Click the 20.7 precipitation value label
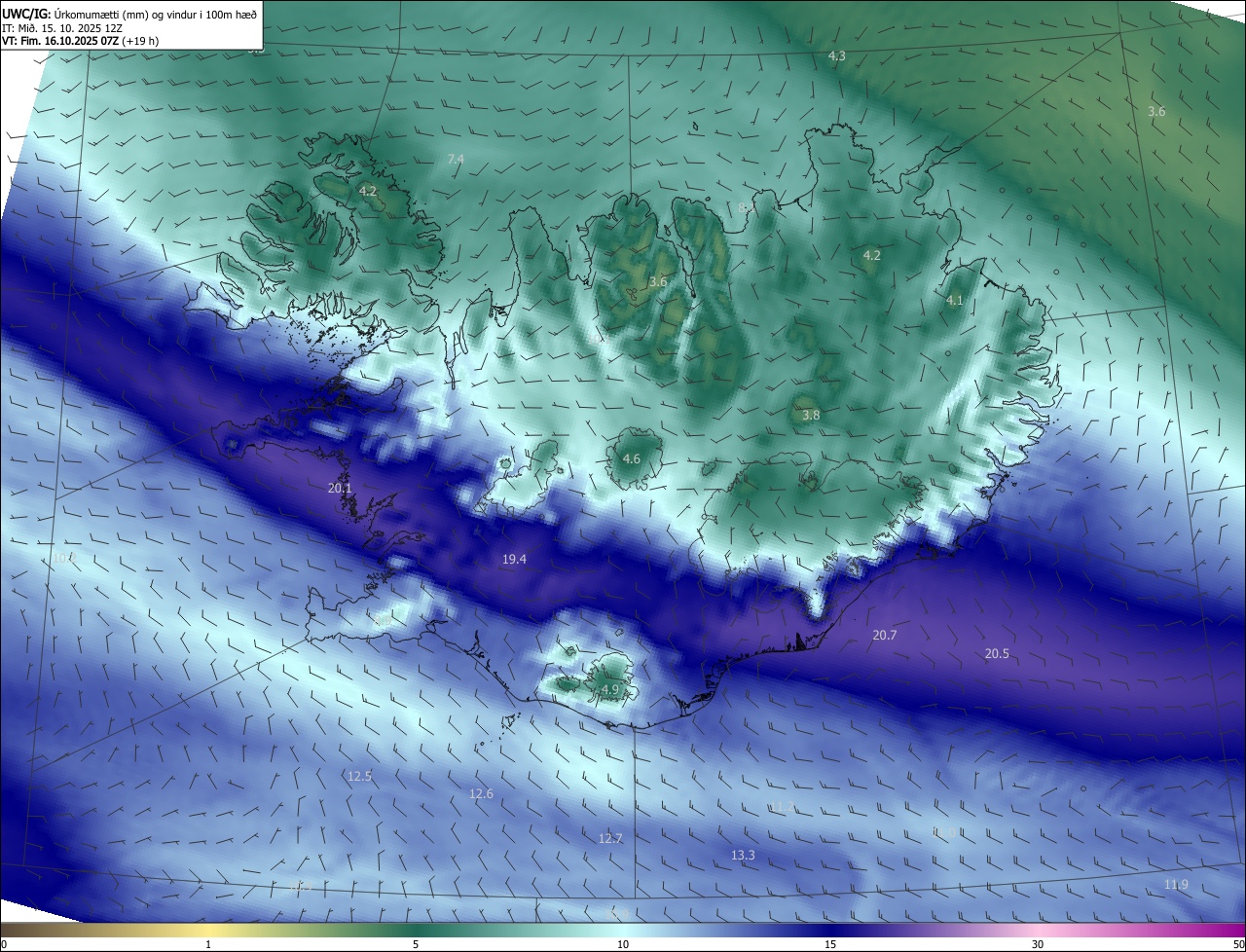The width and height of the screenshot is (1246, 952). pos(884,635)
